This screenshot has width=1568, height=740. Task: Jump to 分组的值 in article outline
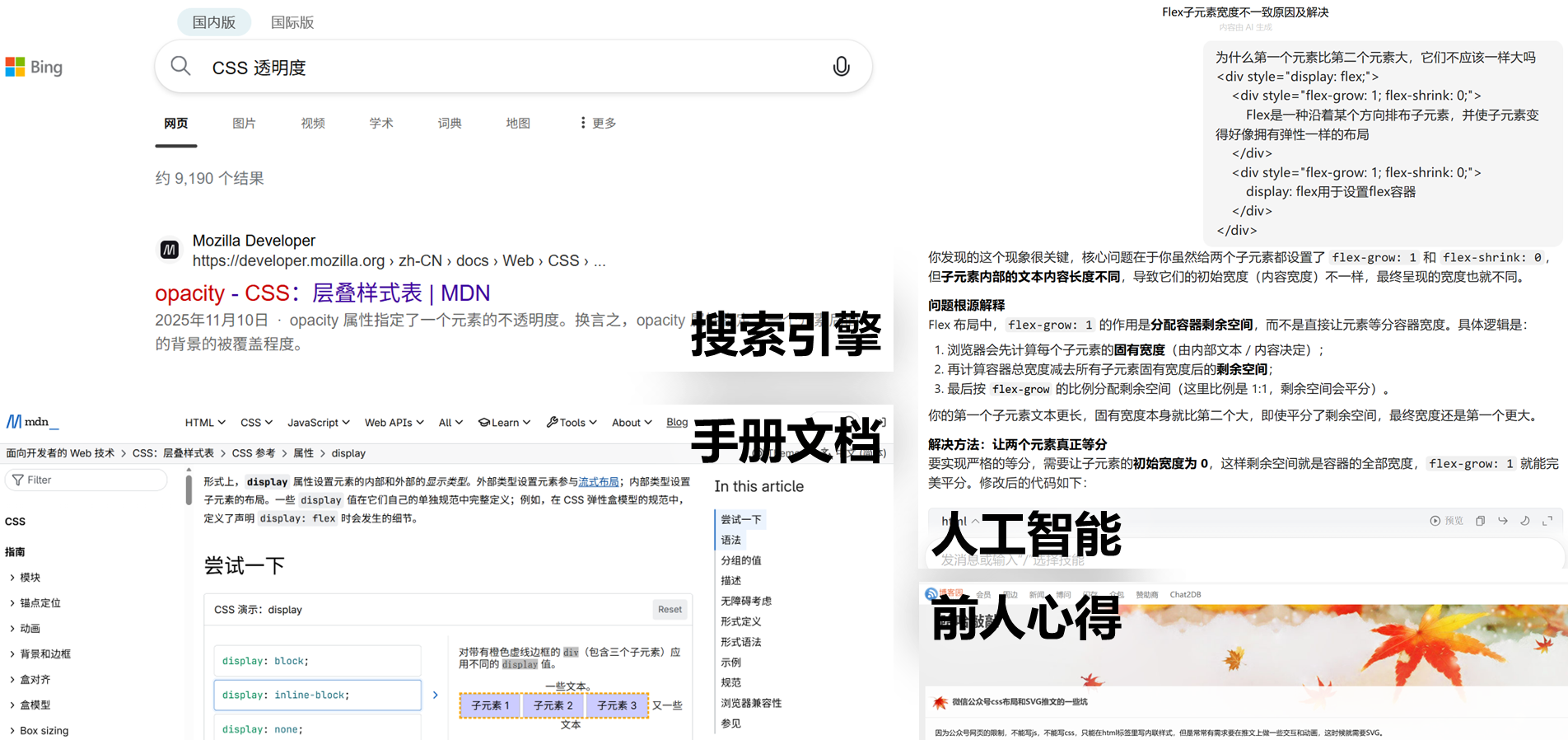pyautogui.click(x=741, y=560)
